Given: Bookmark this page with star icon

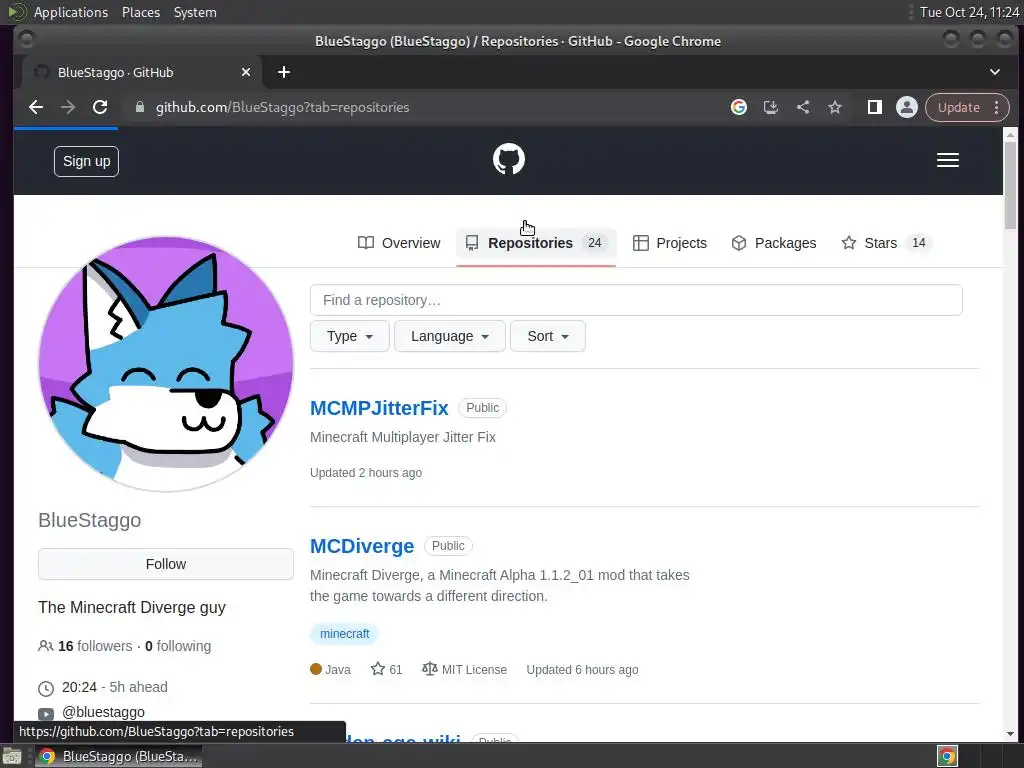Looking at the screenshot, I should coord(835,107).
